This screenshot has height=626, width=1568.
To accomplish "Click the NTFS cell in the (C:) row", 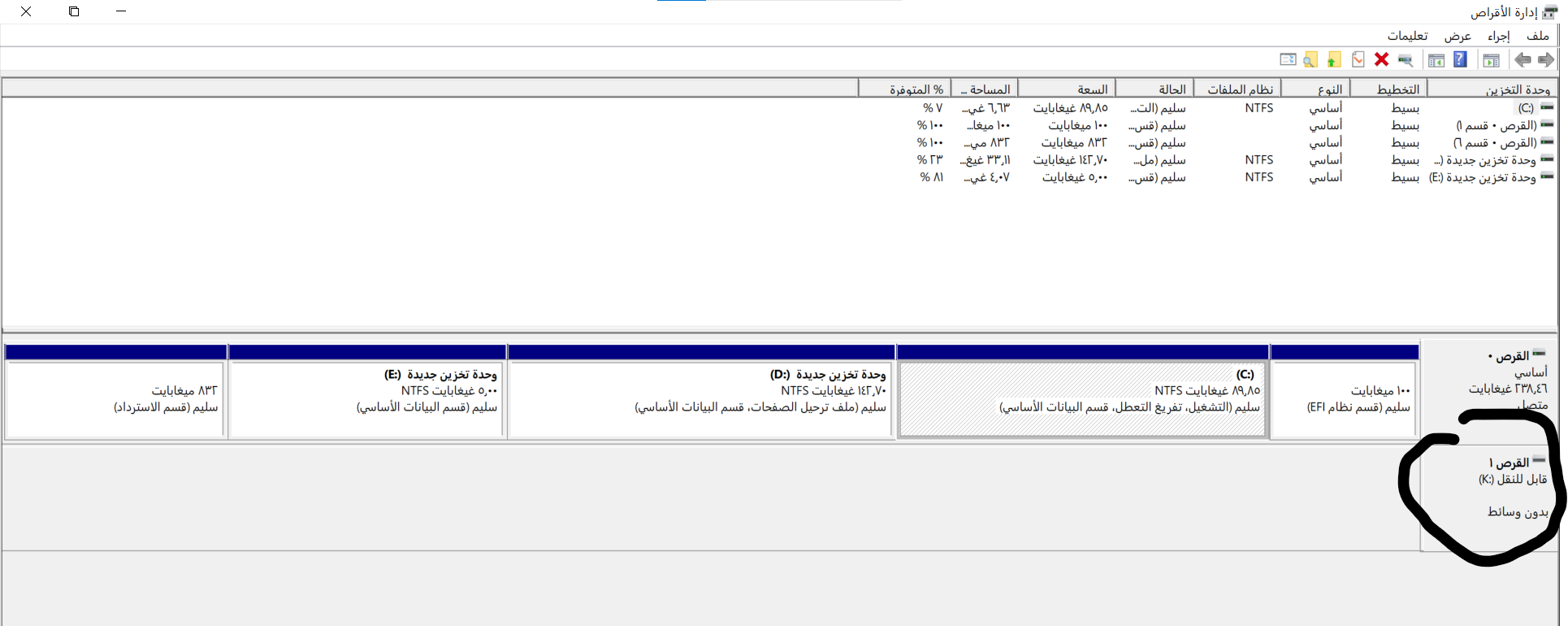I will (x=1259, y=108).
